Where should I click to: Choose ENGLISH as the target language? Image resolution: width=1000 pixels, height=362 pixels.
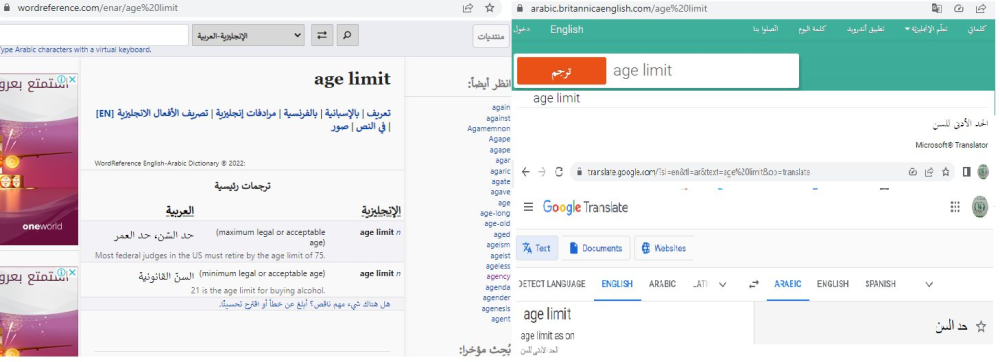click(x=833, y=284)
